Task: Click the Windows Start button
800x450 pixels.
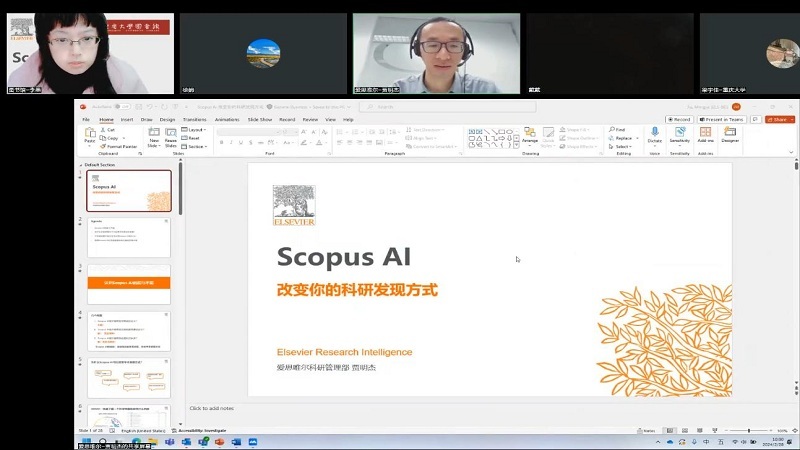Action: pyautogui.click(x=87, y=441)
